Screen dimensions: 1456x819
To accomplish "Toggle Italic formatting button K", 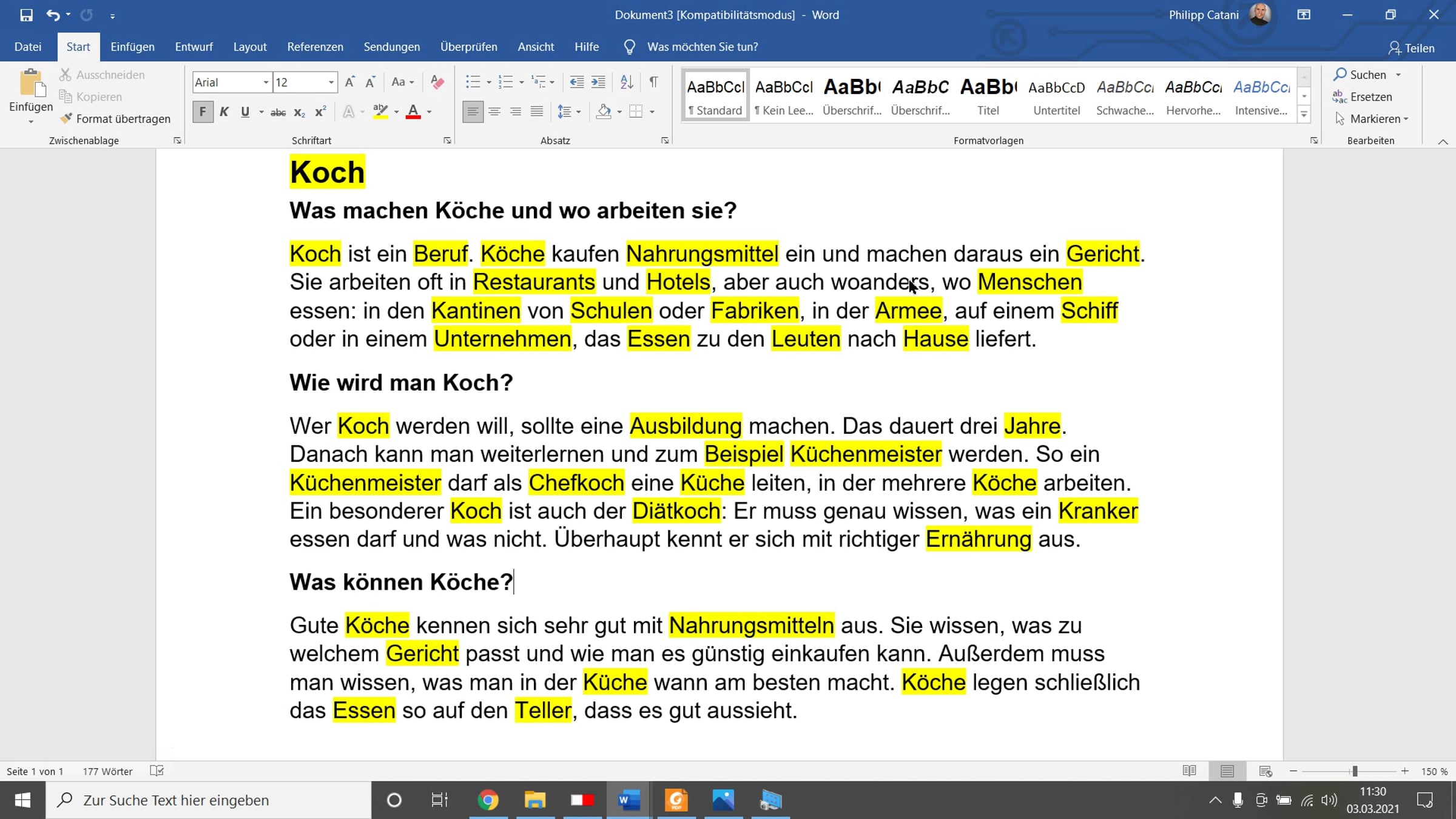I will (x=224, y=112).
